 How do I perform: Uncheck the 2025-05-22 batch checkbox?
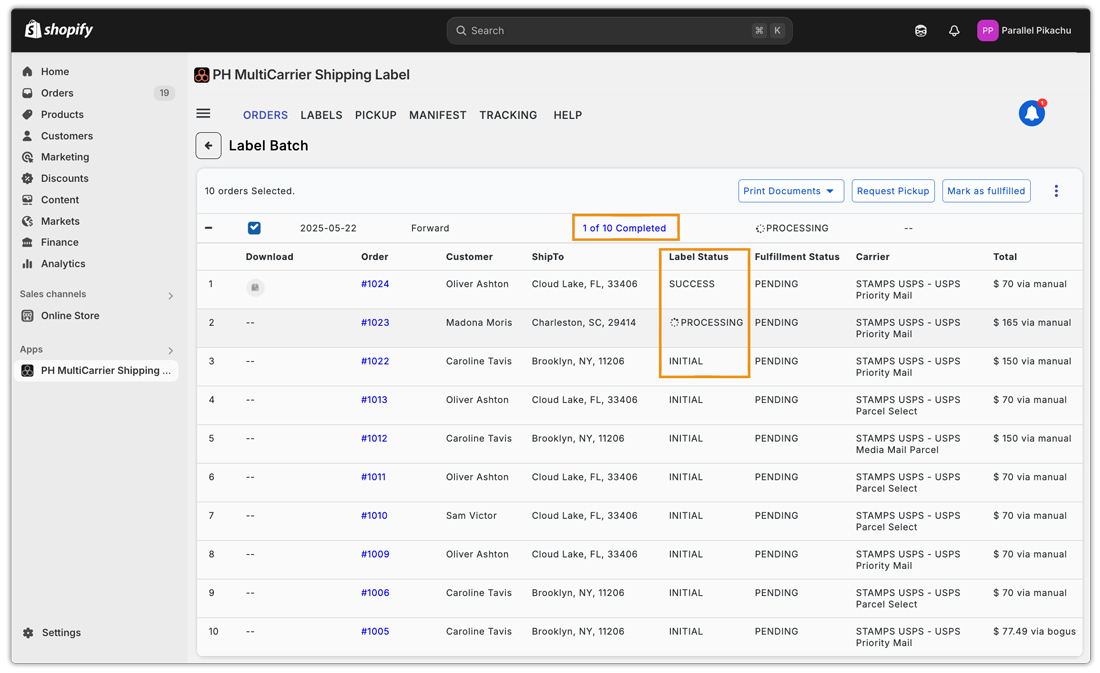(254, 228)
